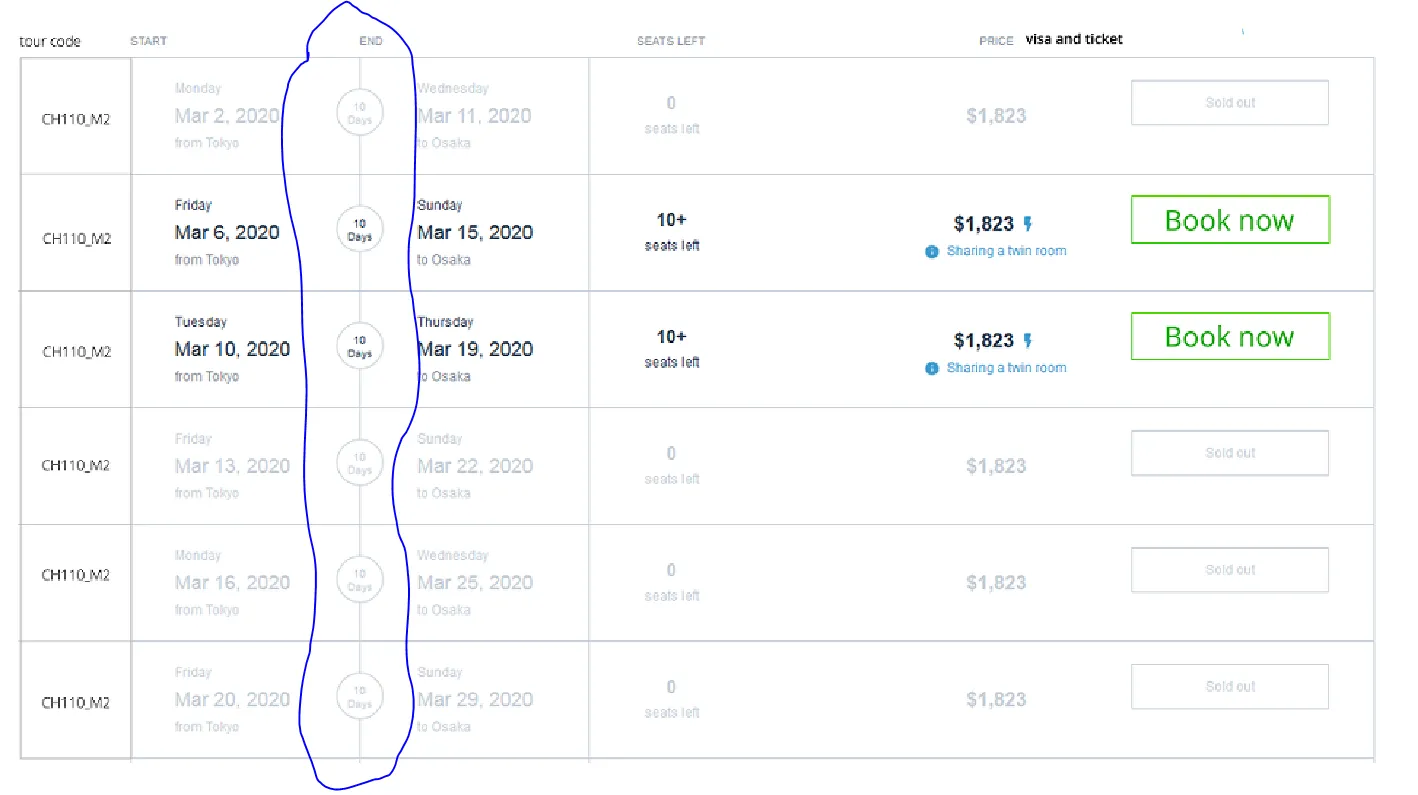
Task: Select the Mar 13, 2020 start date
Action: [232, 466]
